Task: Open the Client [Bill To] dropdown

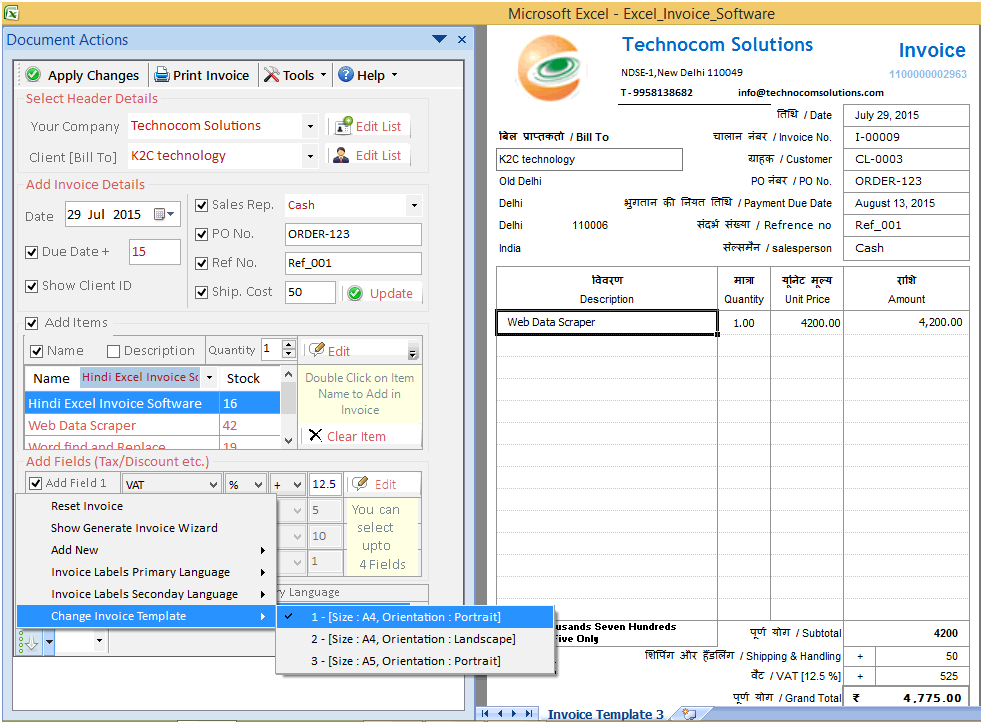Action: pyautogui.click(x=310, y=156)
